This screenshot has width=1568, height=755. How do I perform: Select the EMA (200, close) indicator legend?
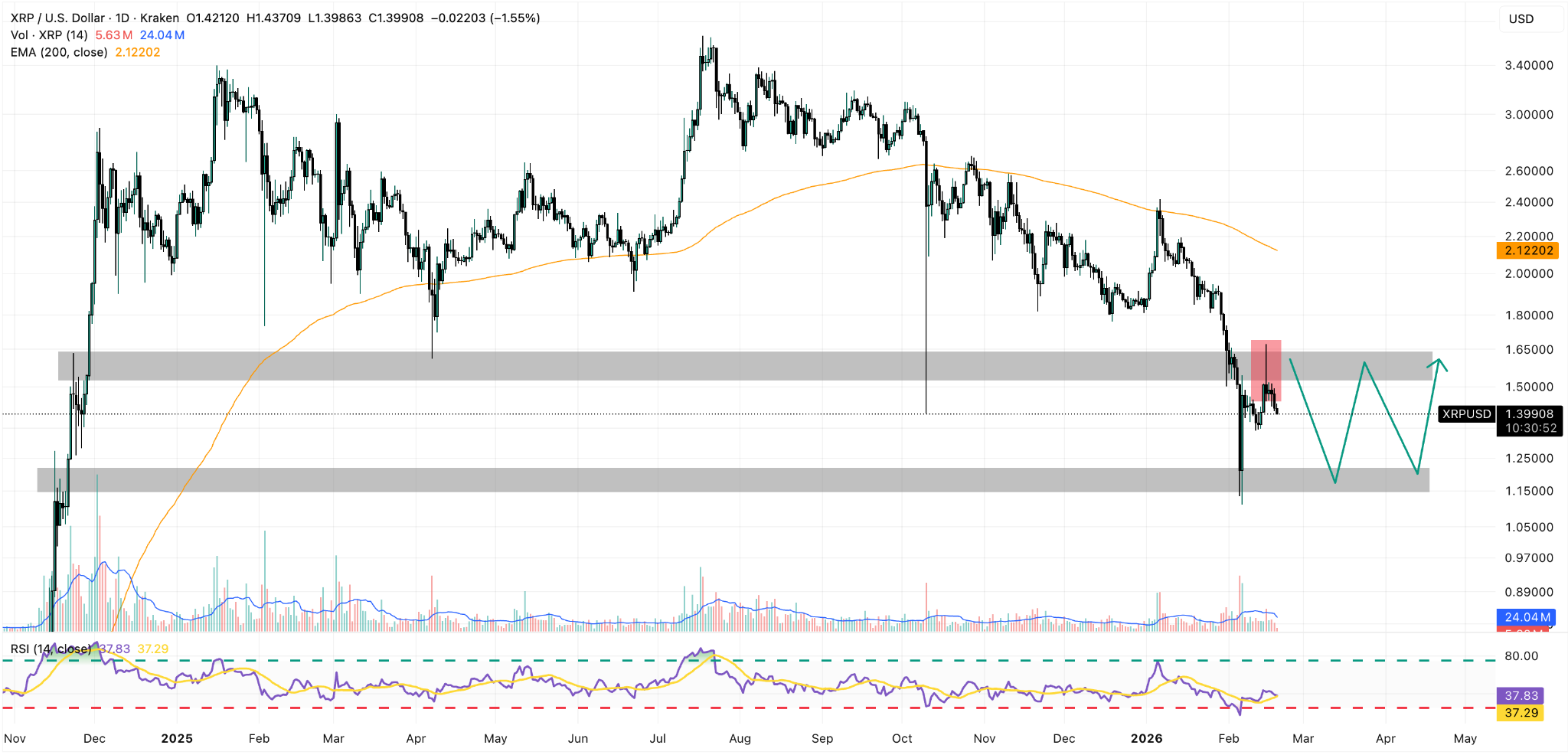(x=59, y=52)
